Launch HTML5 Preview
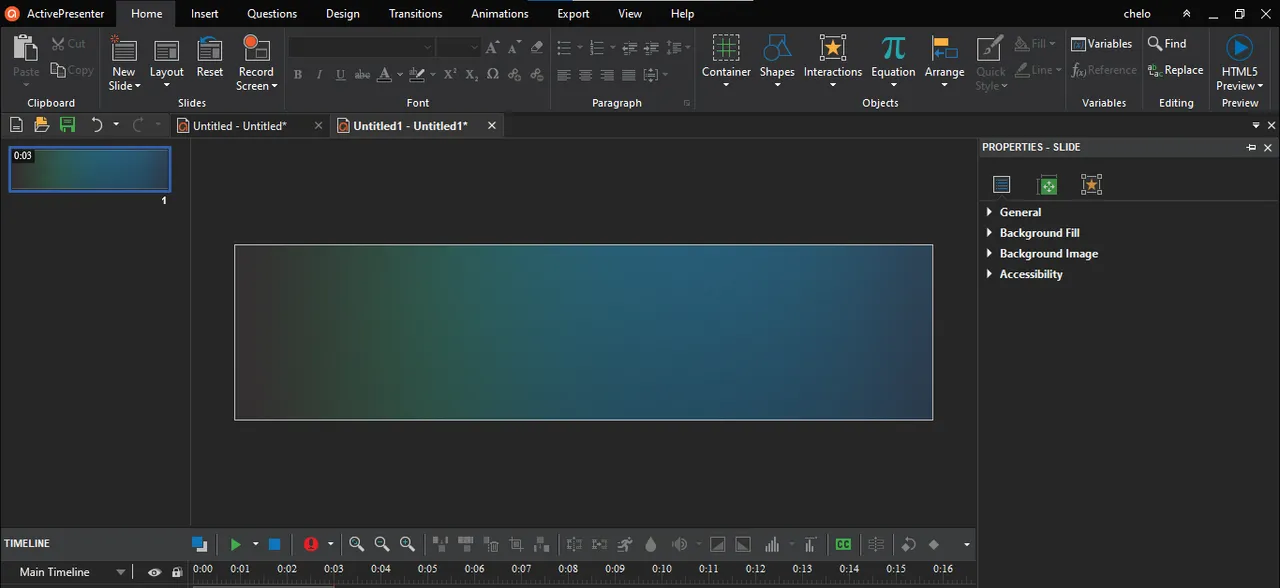Image resolution: width=1280 pixels, height=588 pixels. (1240, 63)
